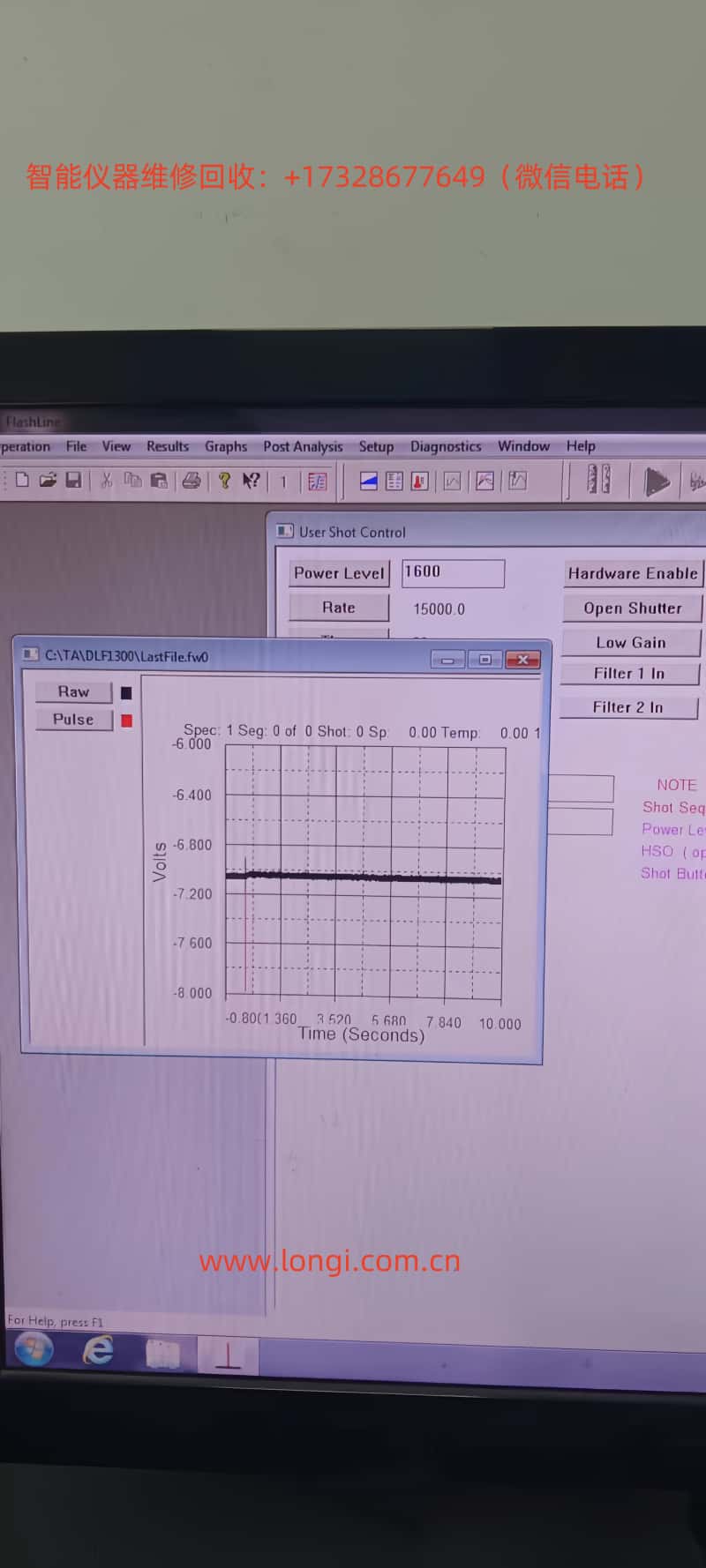The image size is (706, 1568).
Task: Click the Open folder toolbar icon
Action: [48, 480]
